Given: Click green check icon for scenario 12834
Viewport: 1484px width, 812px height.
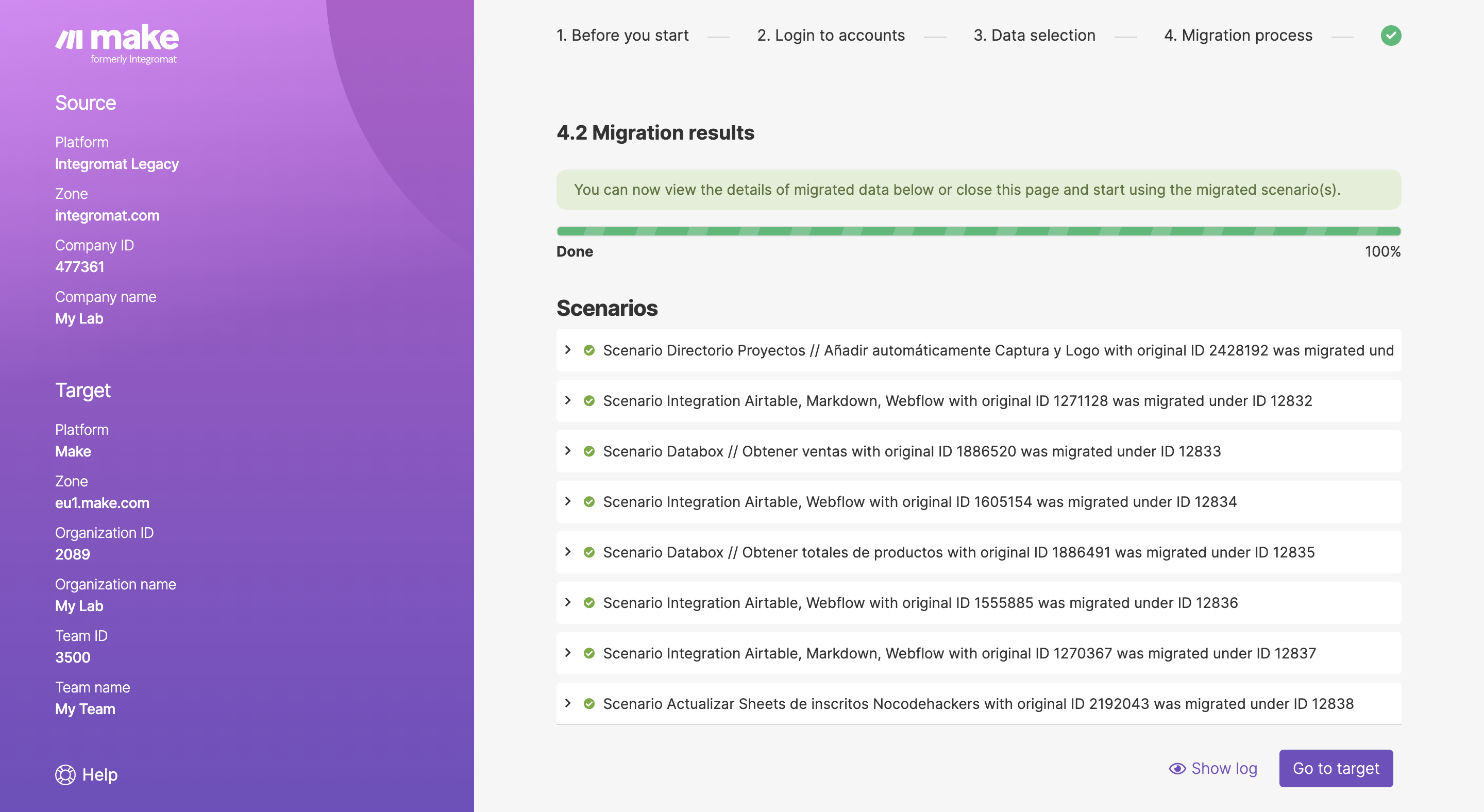Looking at the screenshot, I should click(589, 502).
